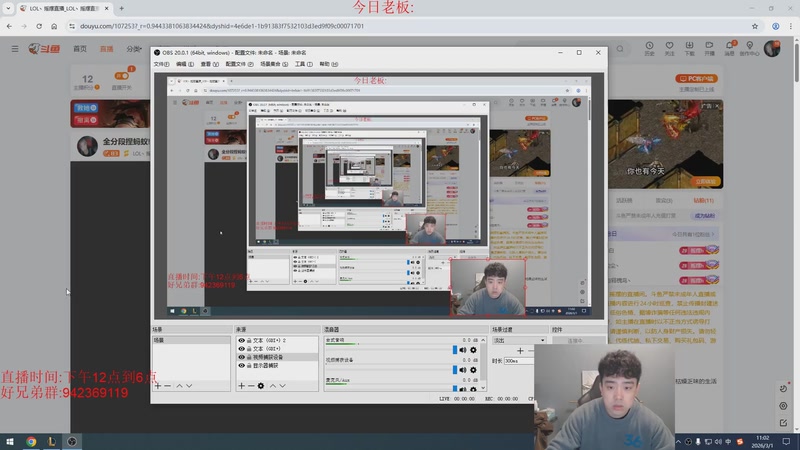Open the 淡出 scene transition dropdown
This screenshot has height=450, width=800.
(x=519, y=340)
